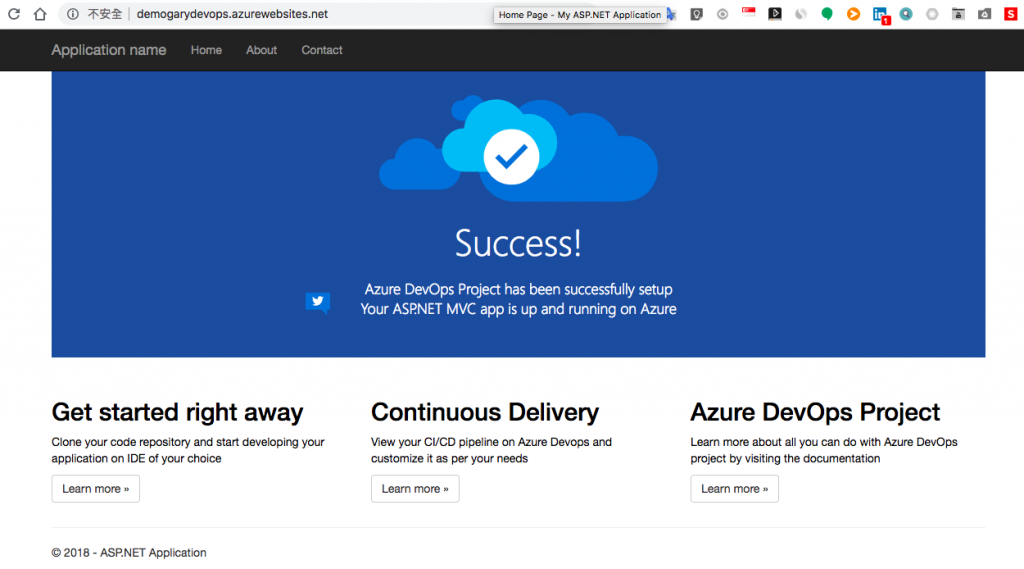This screenshot has width=1024, height=569.
Task: Open the teal magnifier extension icon
Action: pos(906,14)
